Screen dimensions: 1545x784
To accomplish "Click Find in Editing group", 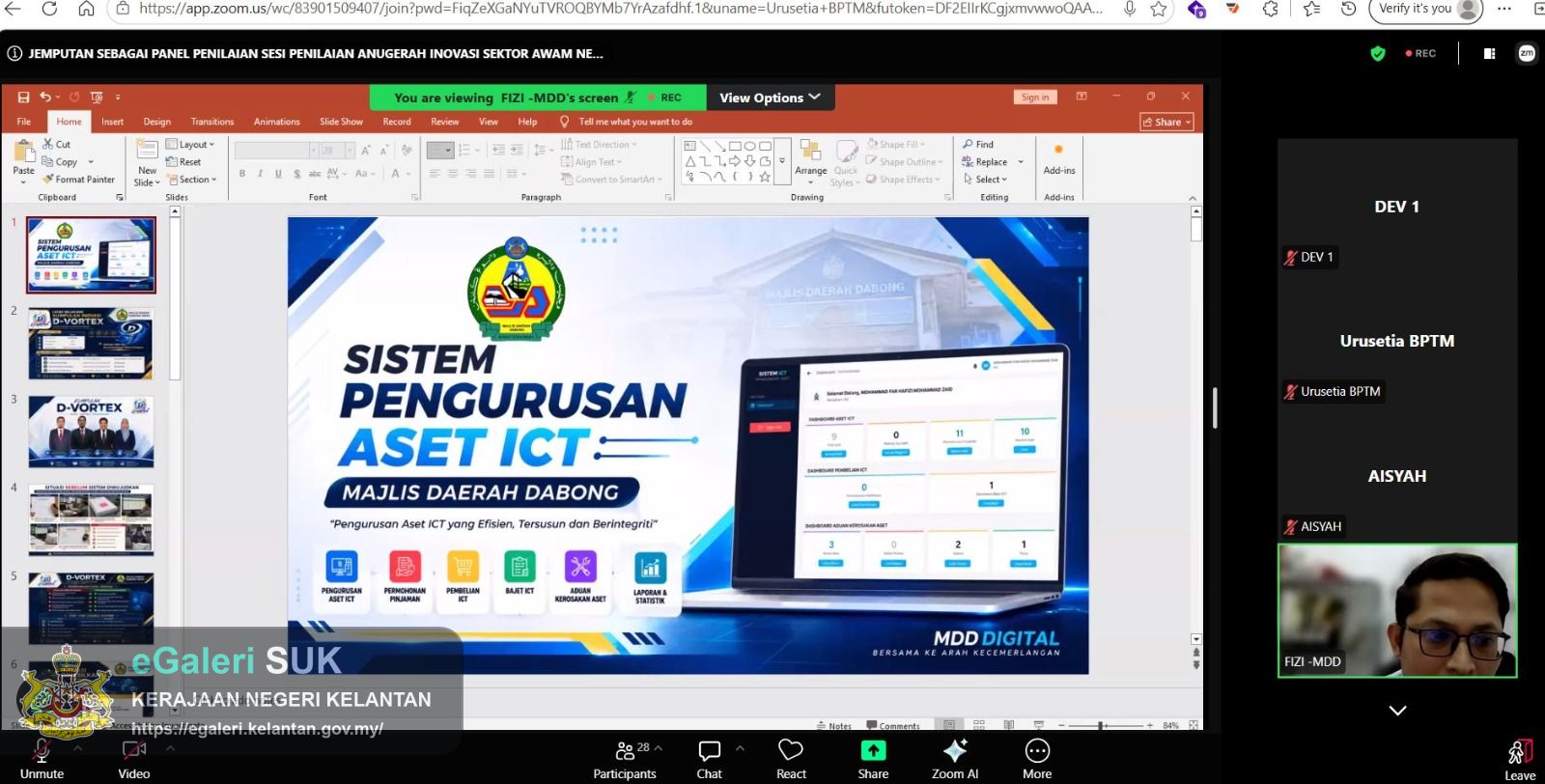I will point(977,145).
